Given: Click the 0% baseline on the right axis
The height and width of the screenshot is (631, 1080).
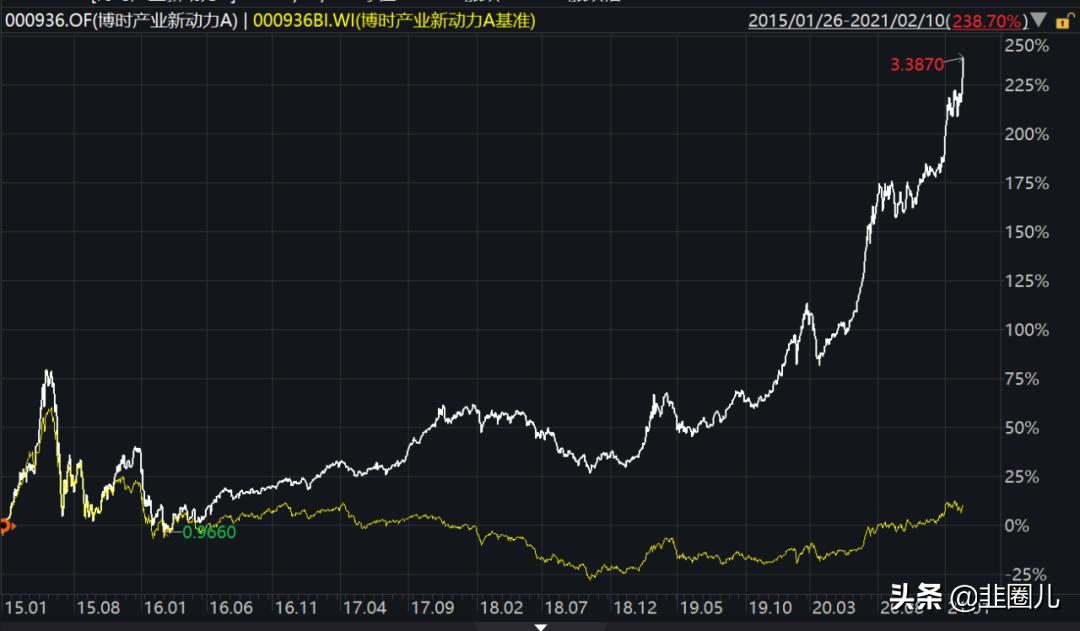Looking at the screenshot, I should pos(1017,526).
